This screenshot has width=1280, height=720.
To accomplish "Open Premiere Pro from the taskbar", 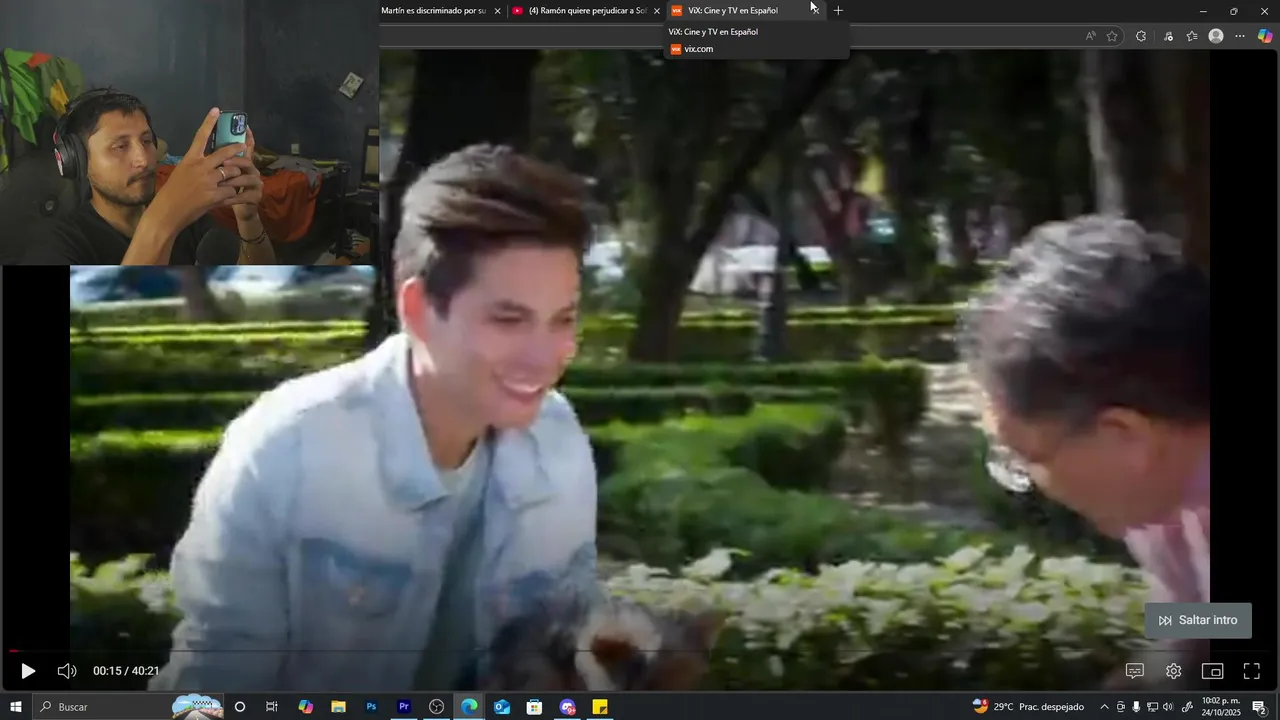I will point(404,707).
